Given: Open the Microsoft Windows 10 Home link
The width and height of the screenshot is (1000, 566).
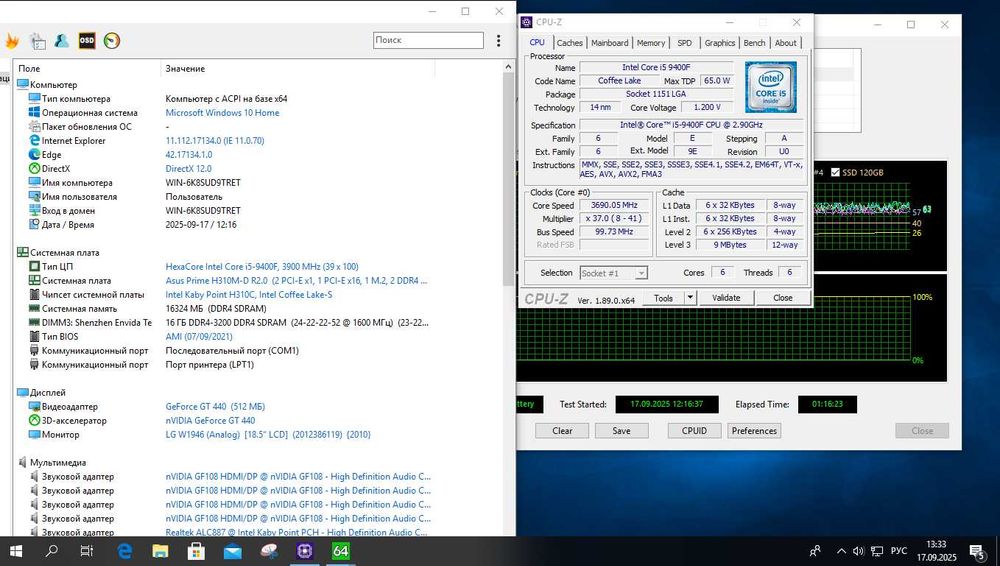Looking at the screenshot, I should (222, 112).
